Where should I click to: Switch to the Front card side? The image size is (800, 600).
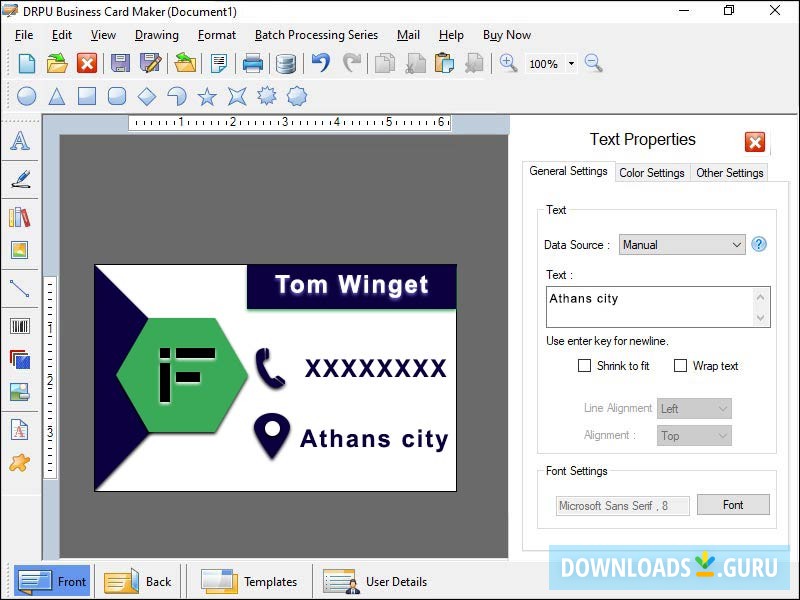click(x=52, y=581)
